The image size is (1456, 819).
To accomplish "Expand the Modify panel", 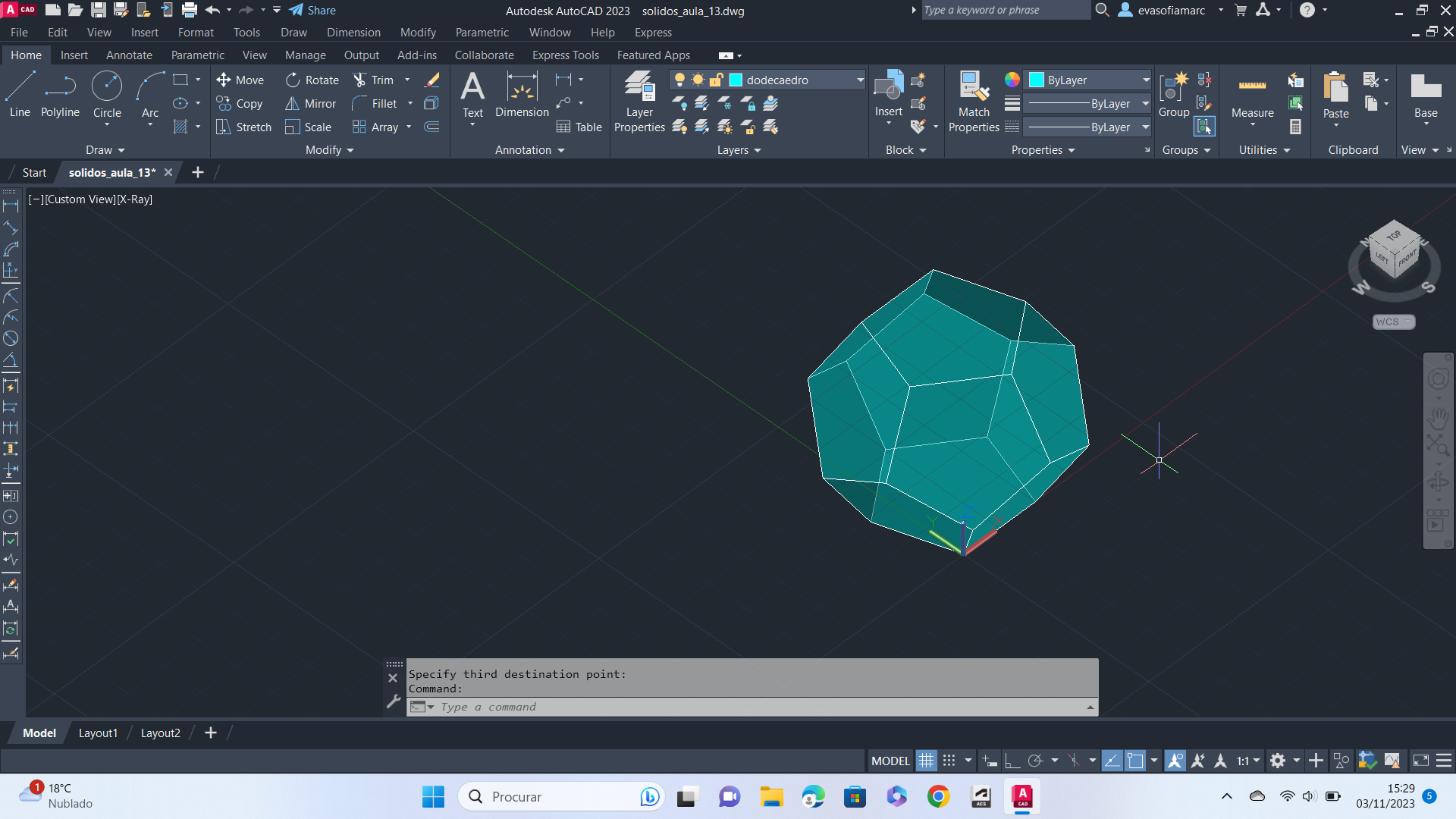I will pos(329,150).
